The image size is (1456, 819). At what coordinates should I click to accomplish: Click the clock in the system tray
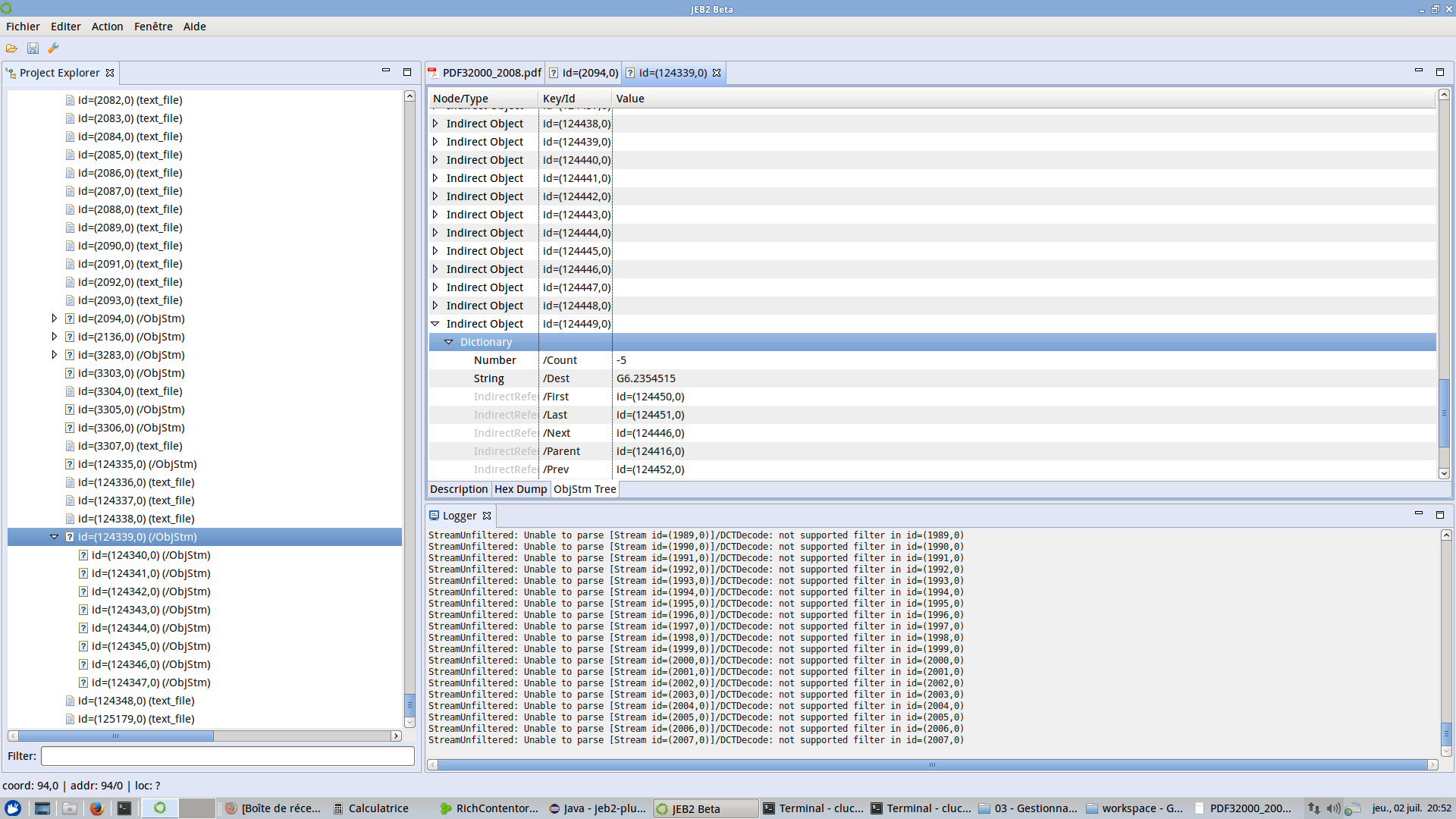pos(1411,808)
